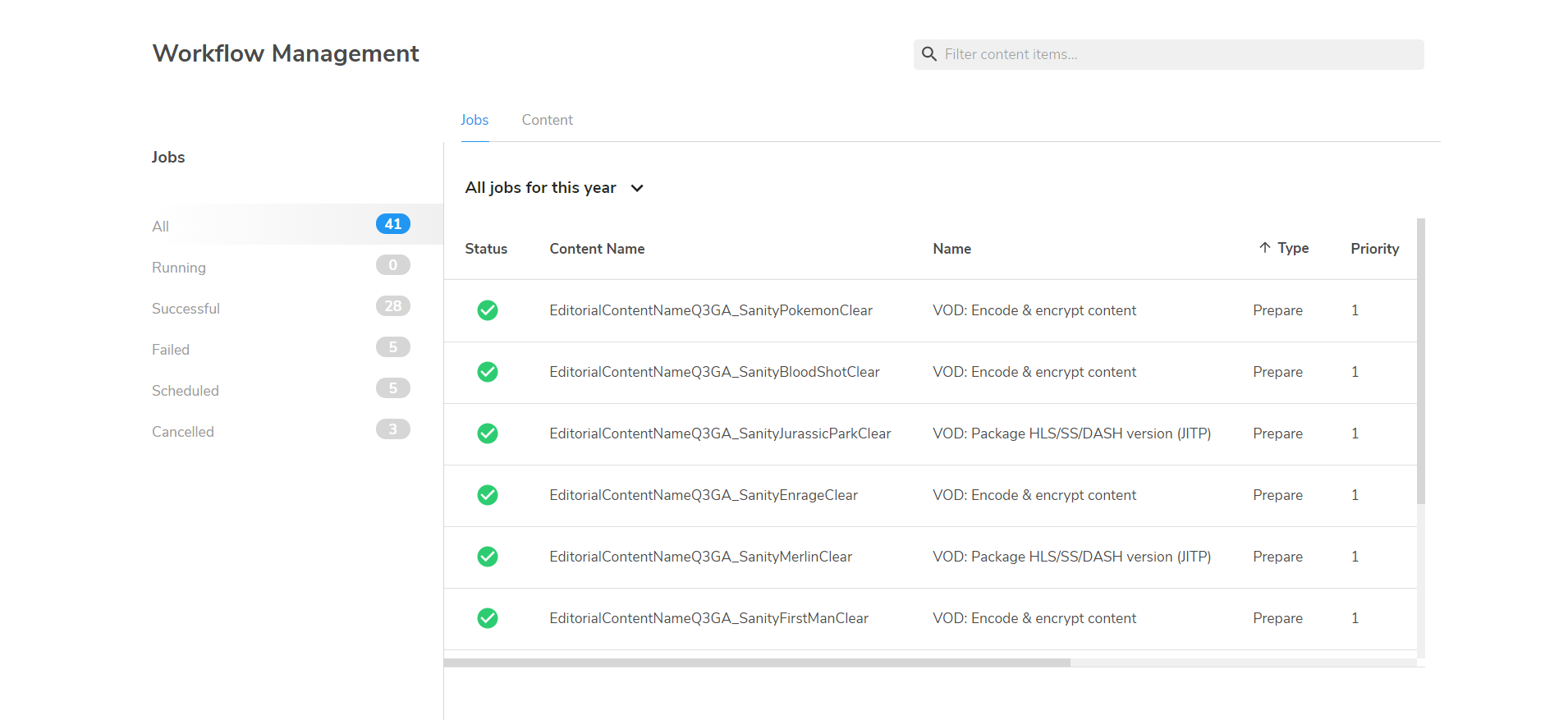
Task: Click the search magnifier icon
Action: pos(928,54)
